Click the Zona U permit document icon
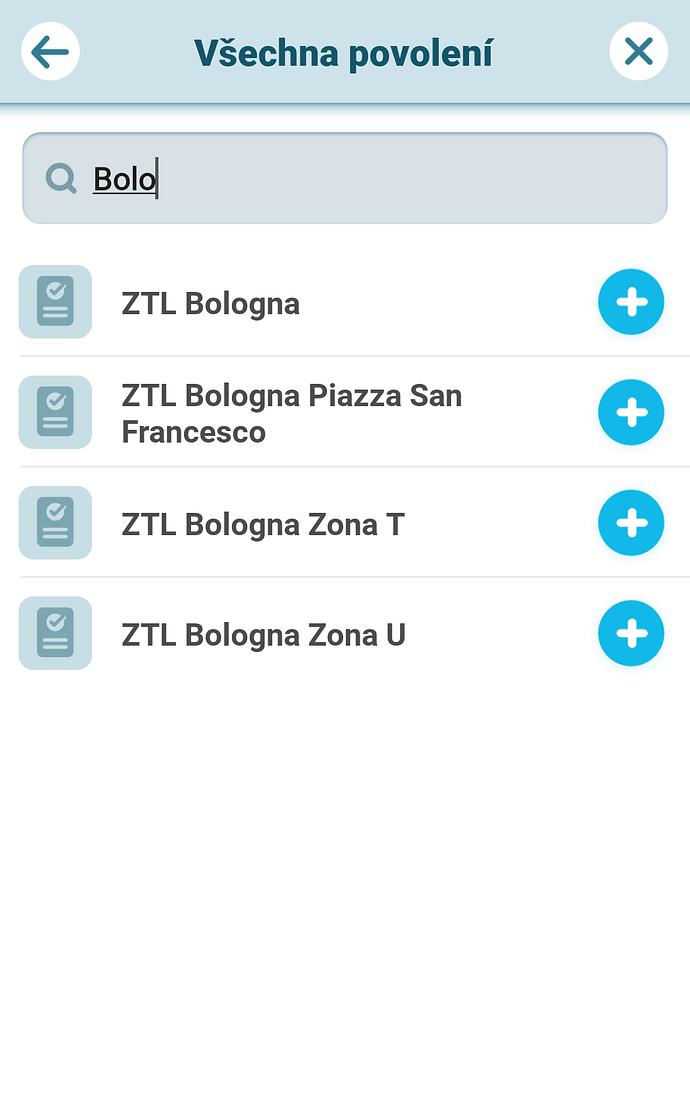This screenshot has height=1094, width=690. pyautogui.click(x=55, y=633)
